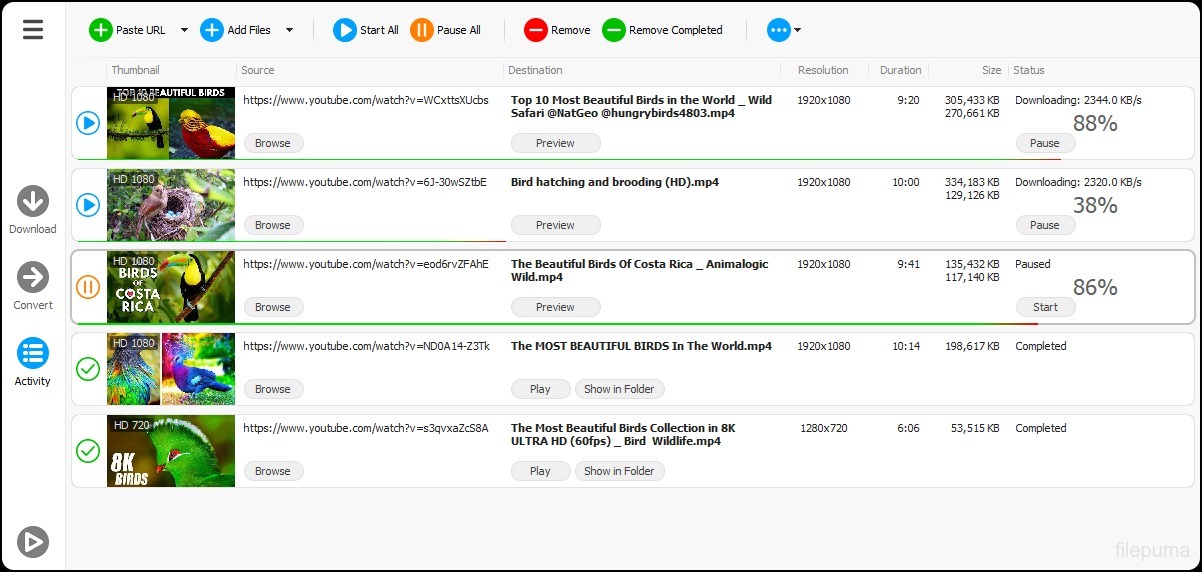This screenshot has height=572, width=1202.
Task: Click Show in Folder for MOST BEAUTIFUL BIRDS
Action: (619, 389)
